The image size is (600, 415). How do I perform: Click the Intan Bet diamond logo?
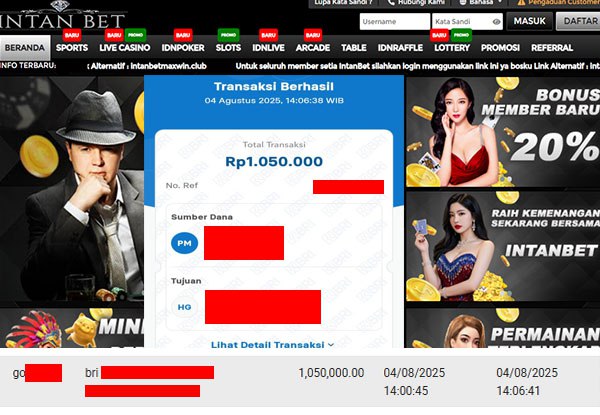pyautogui.click(x=61, y=15)
